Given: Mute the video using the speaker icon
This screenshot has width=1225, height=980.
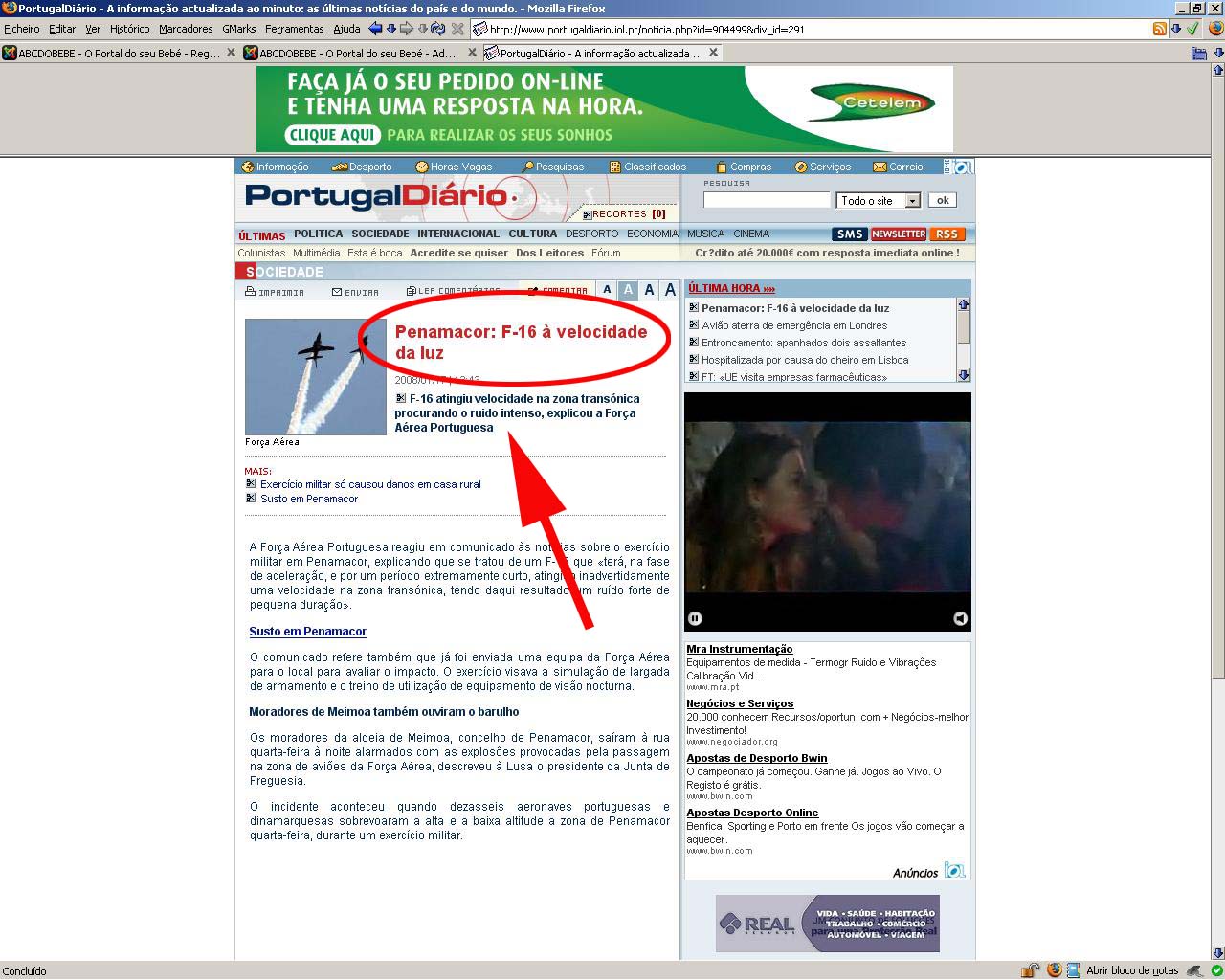Looking at the screenshot, I should (960, 618).
